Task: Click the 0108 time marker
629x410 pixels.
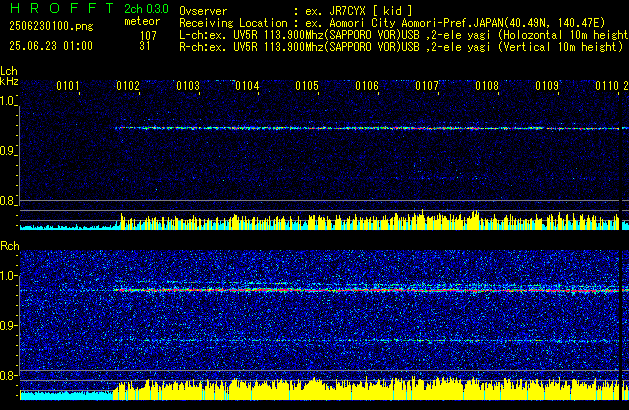Action: pos(487,86)
